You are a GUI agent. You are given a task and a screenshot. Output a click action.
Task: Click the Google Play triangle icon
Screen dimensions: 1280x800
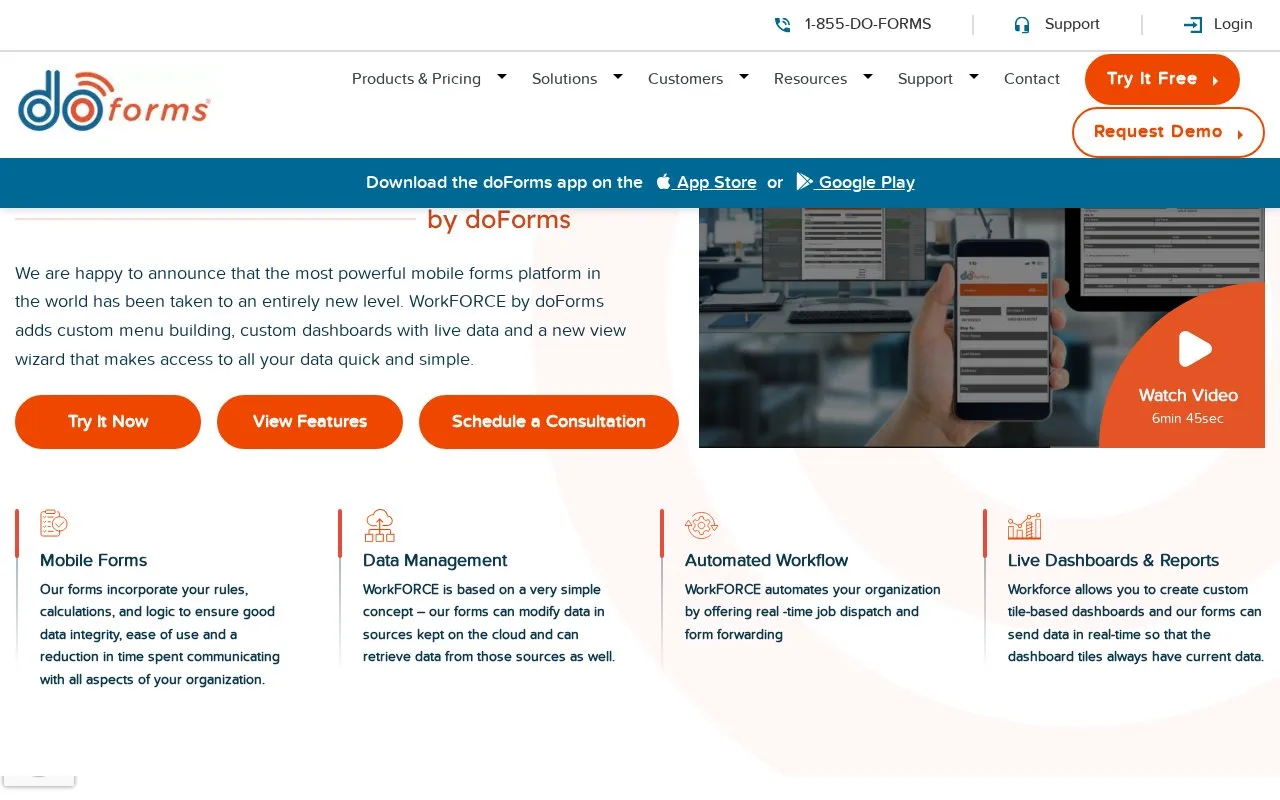(804, 182)
